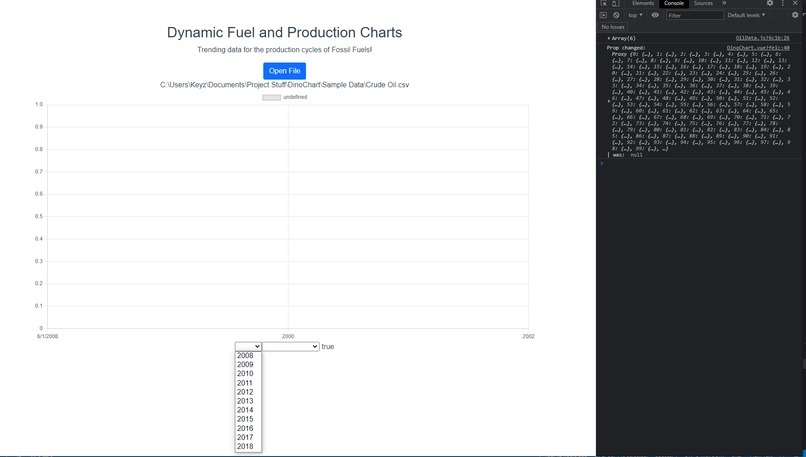Activate the DevTools inspect element picker
The height and width of the screenshot is (457, 806).
tap(603, 3)
